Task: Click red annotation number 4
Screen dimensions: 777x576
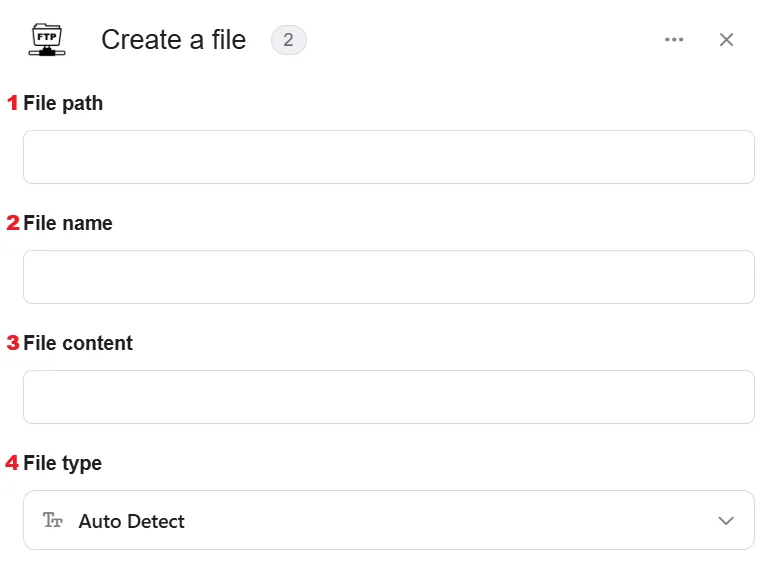Action: [x=12, y=463]
